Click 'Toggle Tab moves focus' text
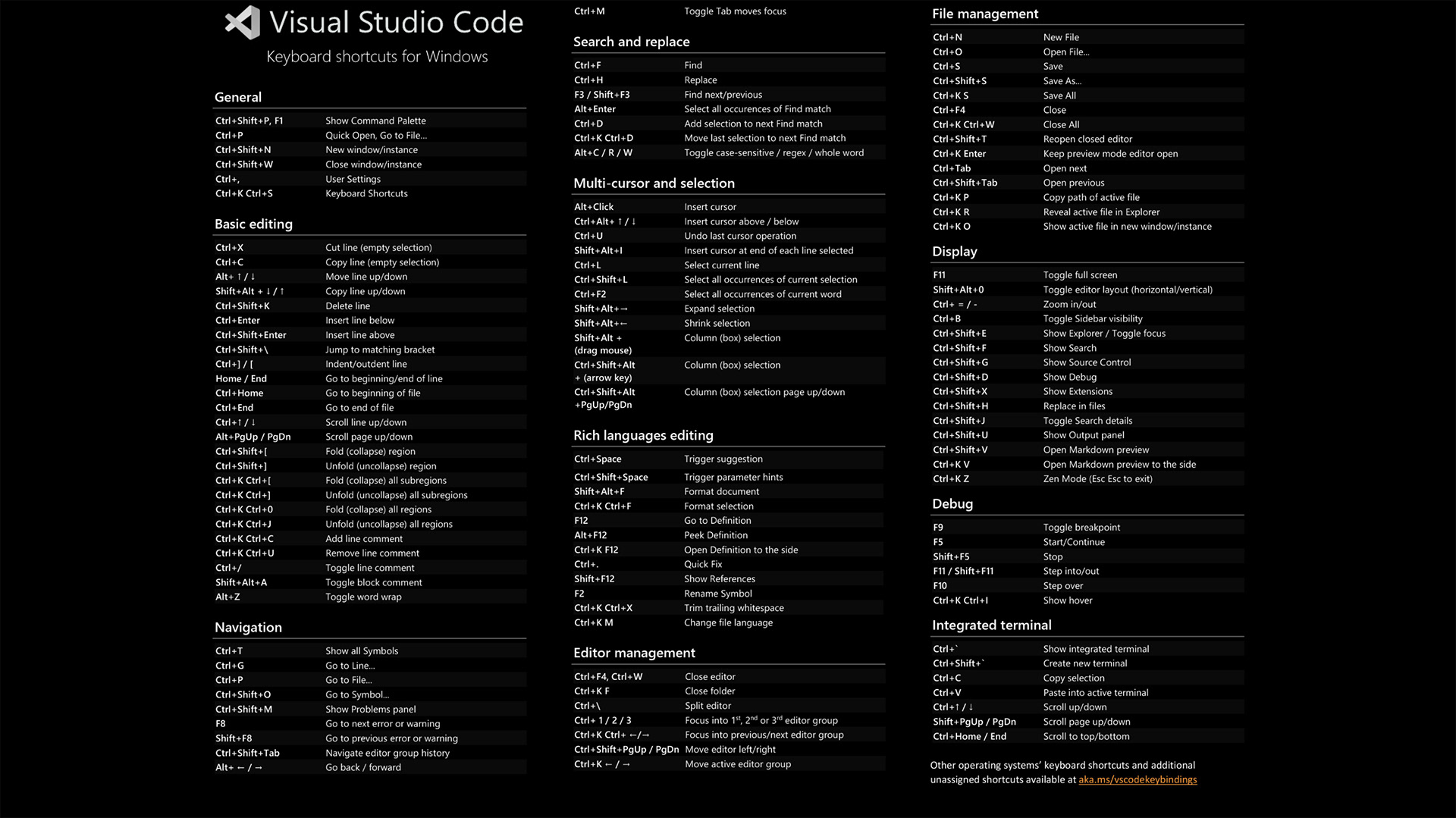The width and height of the screenshot is (1456, 818). point(735,11)
